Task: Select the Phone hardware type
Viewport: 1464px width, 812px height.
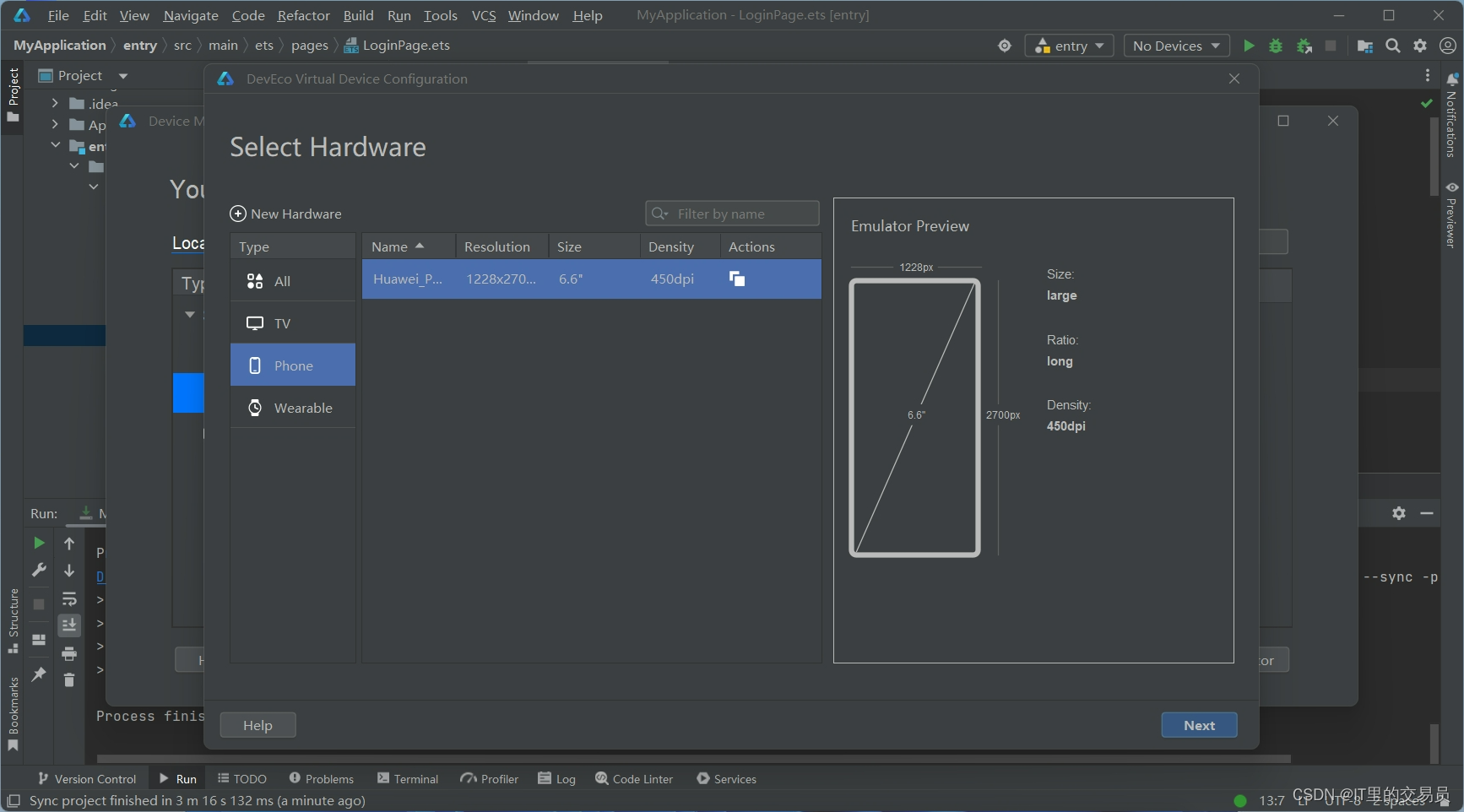Action: (293, 365)
